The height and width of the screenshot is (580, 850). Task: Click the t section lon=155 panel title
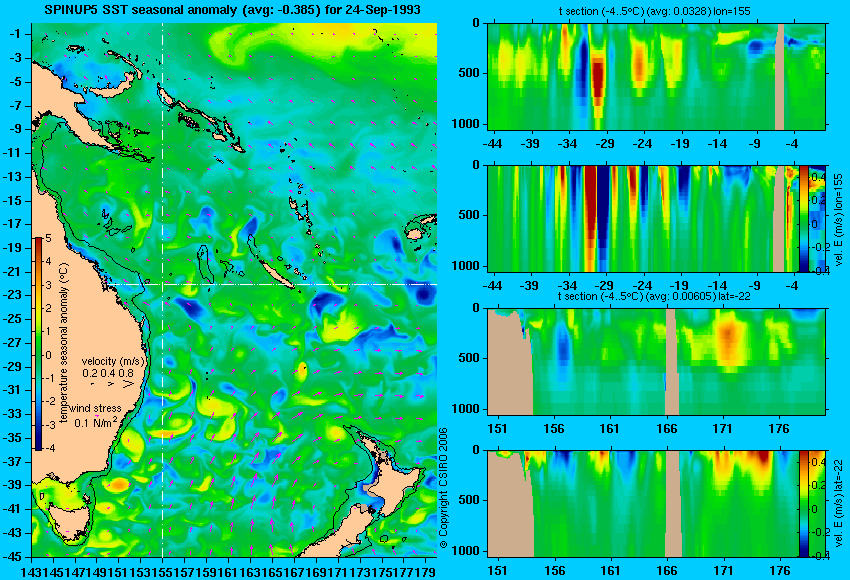tap(654, 11)
